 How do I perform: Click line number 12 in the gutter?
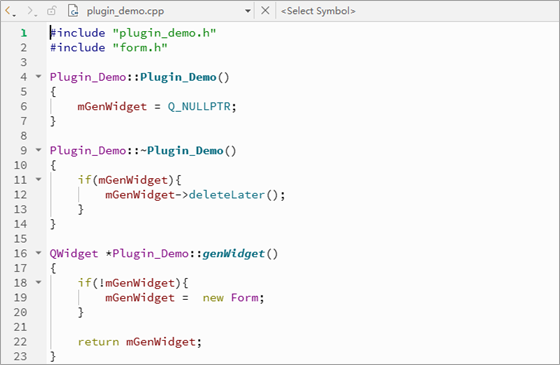tap(20, 195)
